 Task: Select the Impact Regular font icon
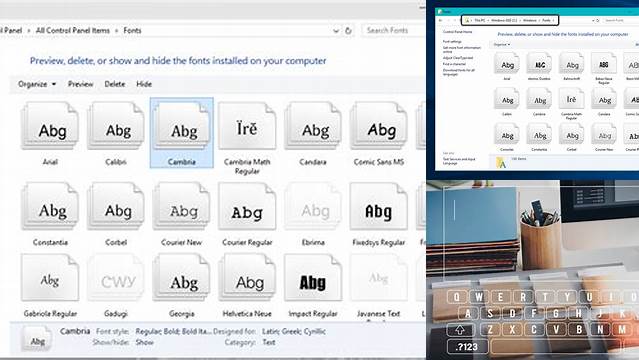[x=313, y=278]
